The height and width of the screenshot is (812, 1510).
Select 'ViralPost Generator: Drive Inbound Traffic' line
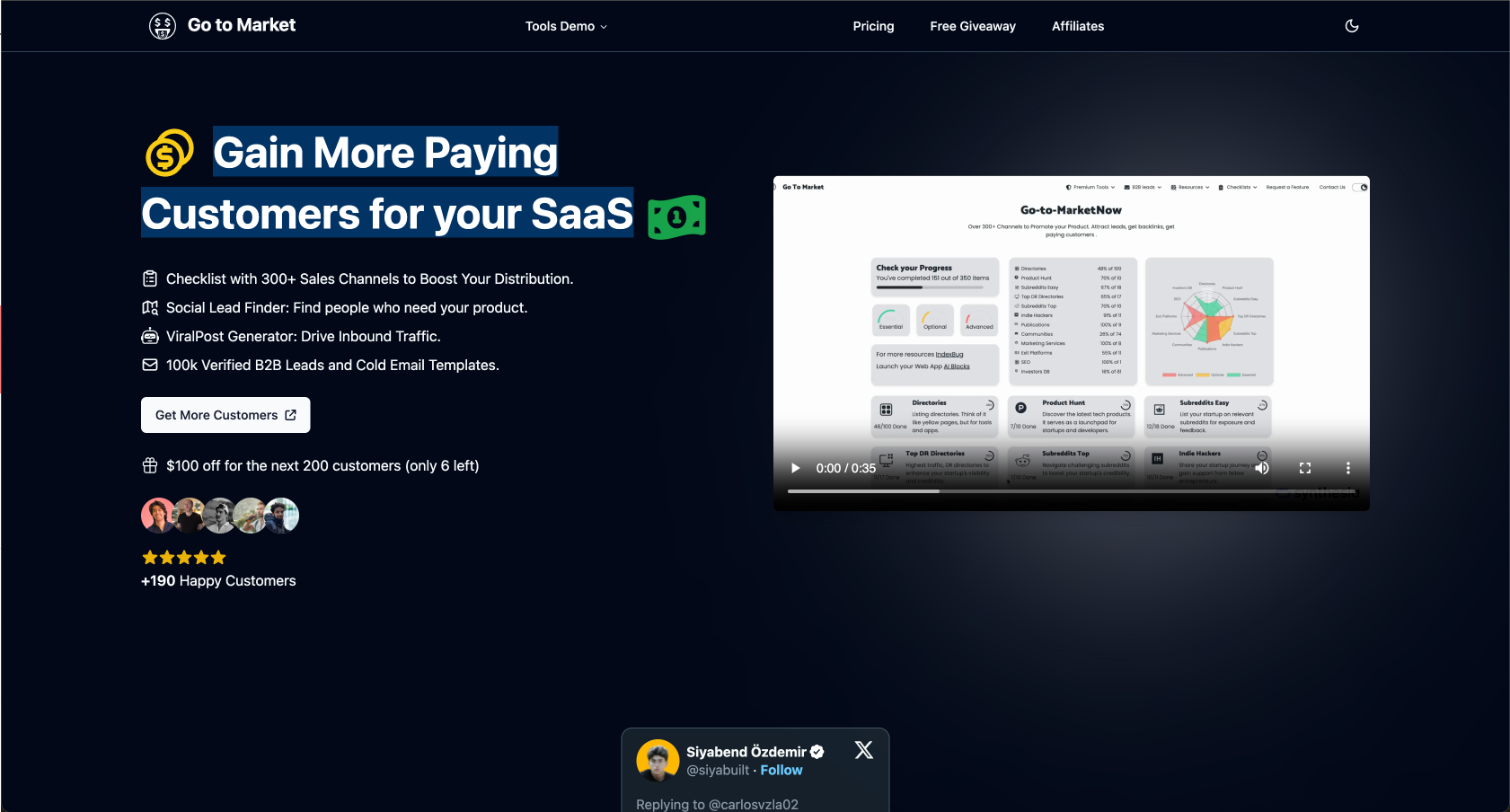click(303, 336)
